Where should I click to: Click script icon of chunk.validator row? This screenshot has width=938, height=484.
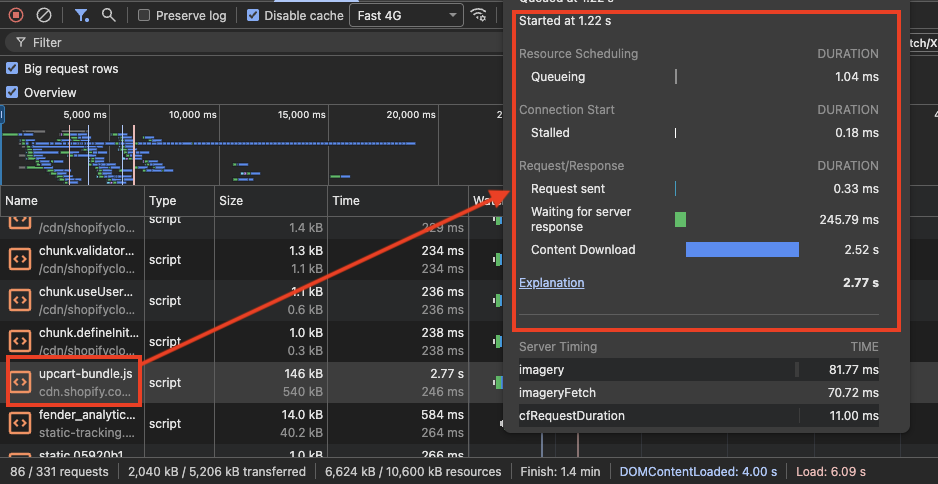tap(20, 260)
